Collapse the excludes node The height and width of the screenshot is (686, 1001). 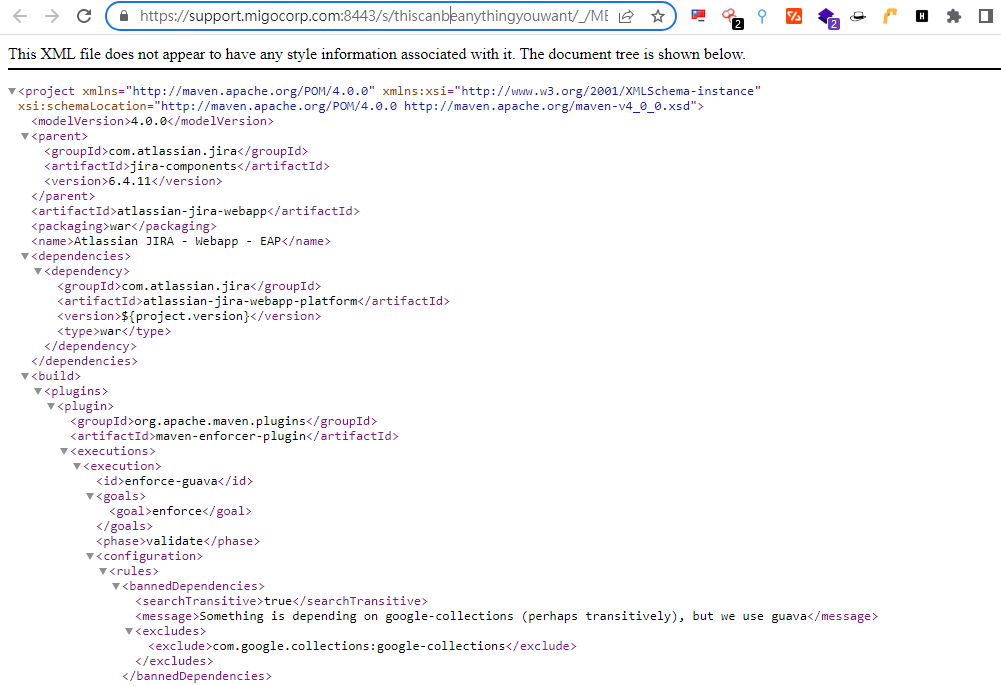(129, 631)
